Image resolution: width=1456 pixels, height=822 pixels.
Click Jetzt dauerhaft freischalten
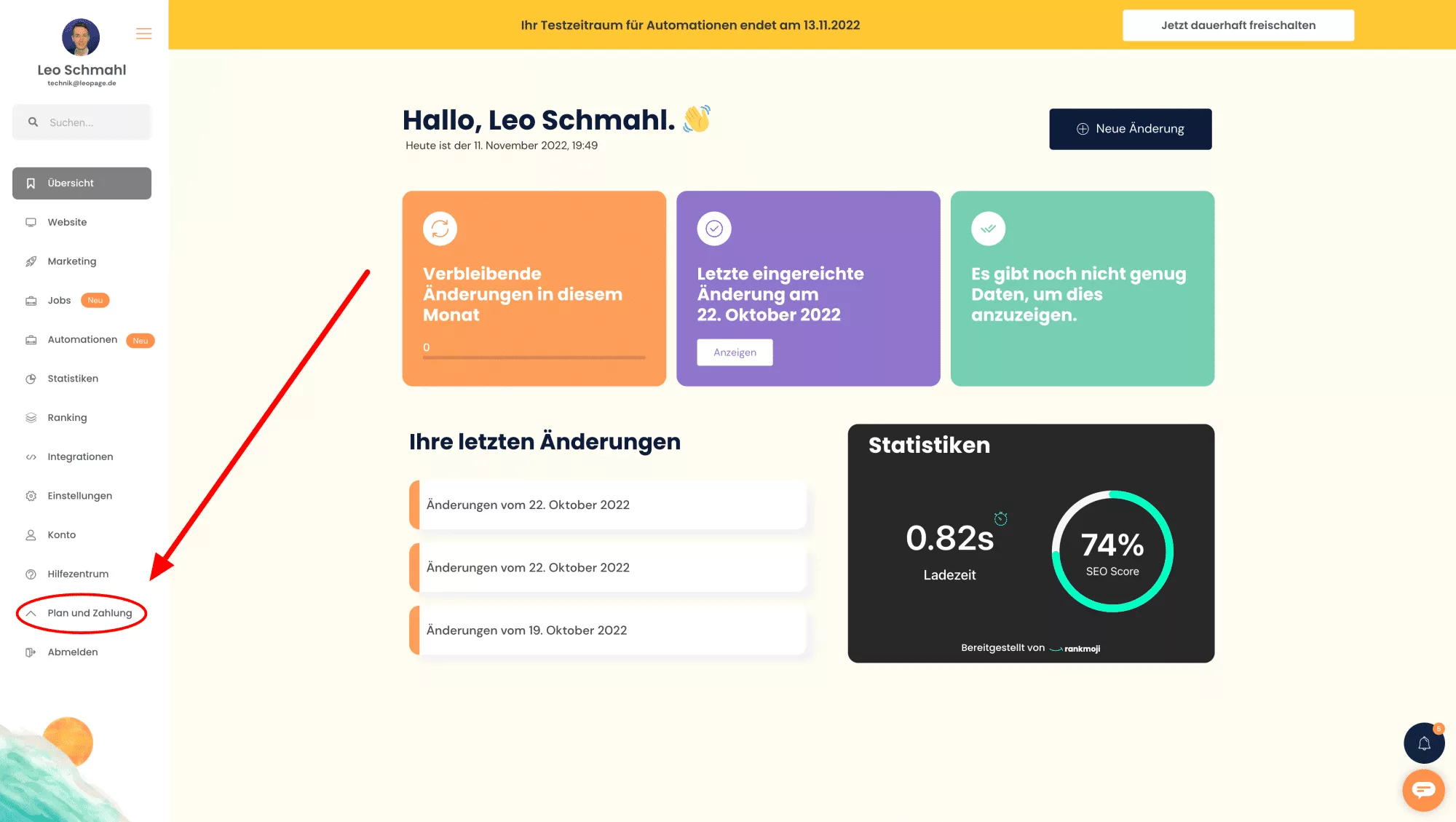1238,25
